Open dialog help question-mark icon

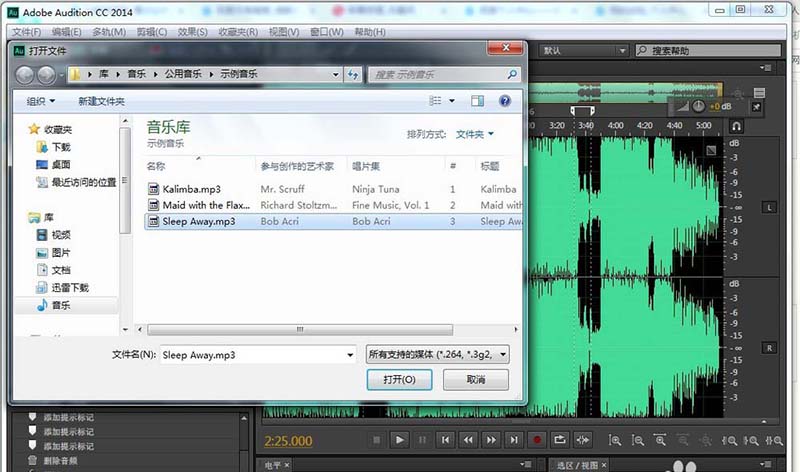[505, 101]
